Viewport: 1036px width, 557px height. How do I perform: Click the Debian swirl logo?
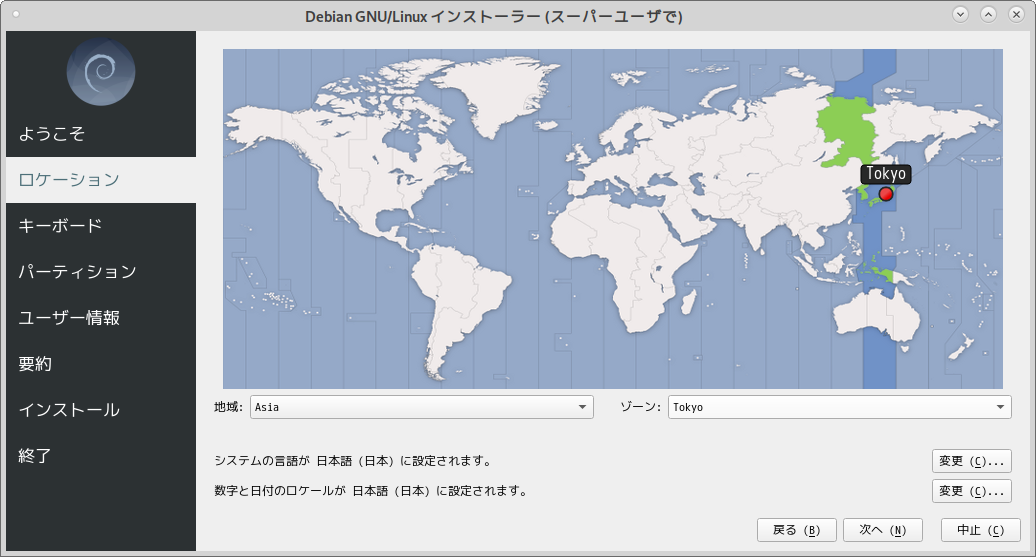101,72
